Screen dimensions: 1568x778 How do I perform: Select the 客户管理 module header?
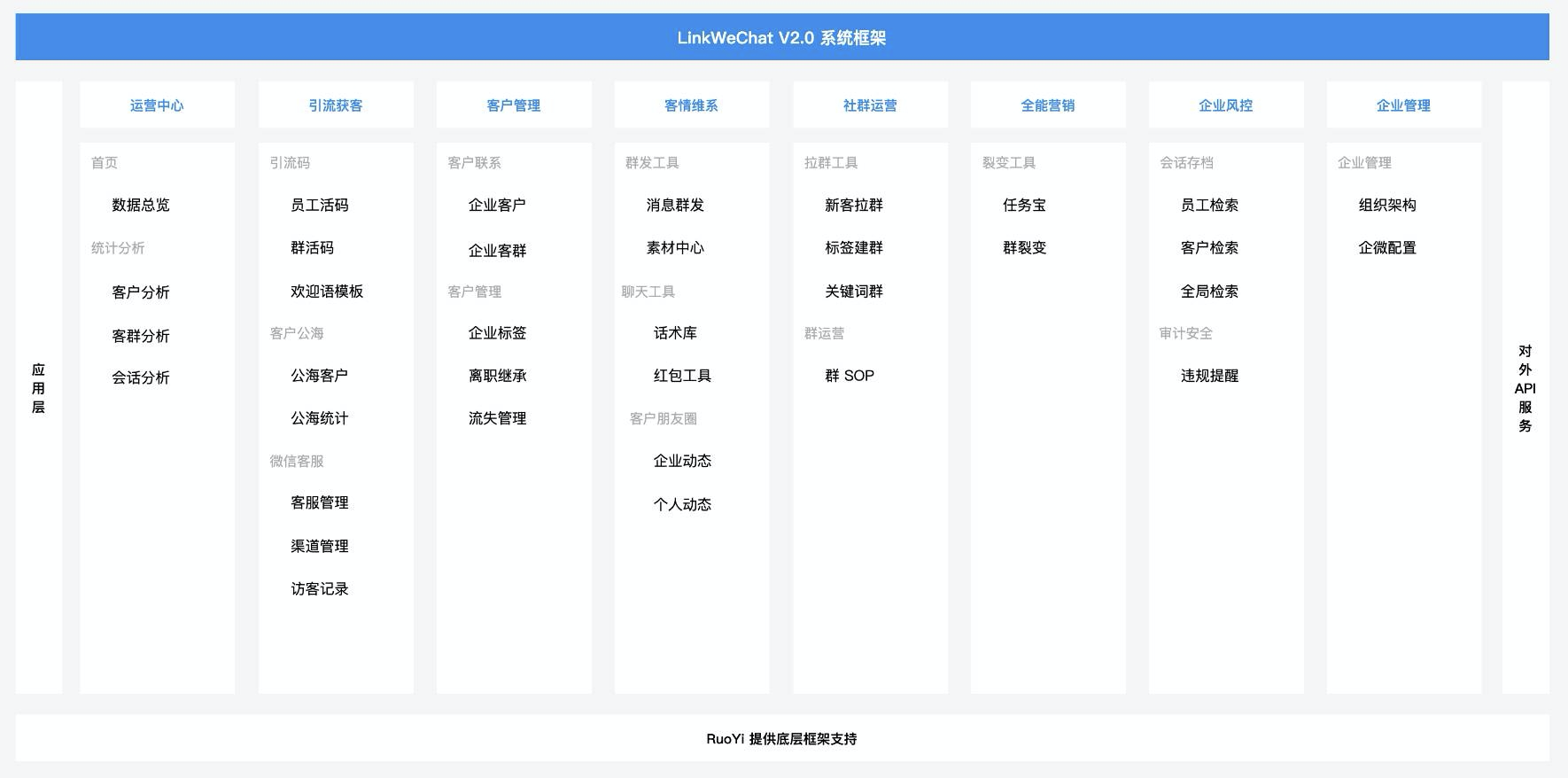pos(514,105)
